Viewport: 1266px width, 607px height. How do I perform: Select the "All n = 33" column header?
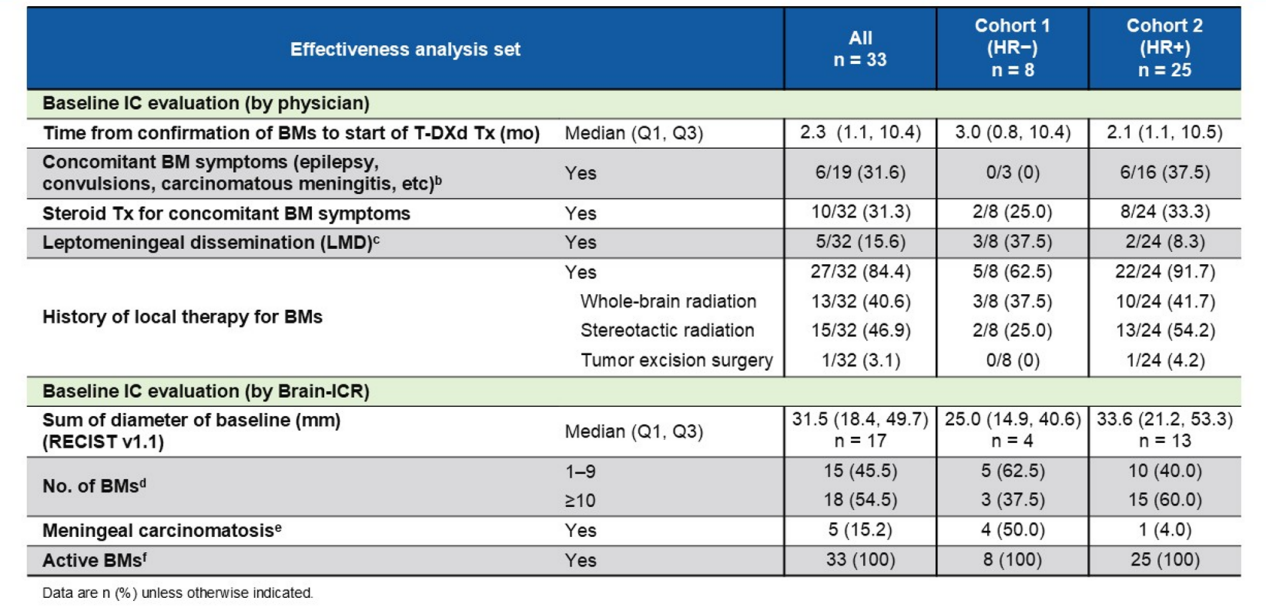click(x=860, y=49)
